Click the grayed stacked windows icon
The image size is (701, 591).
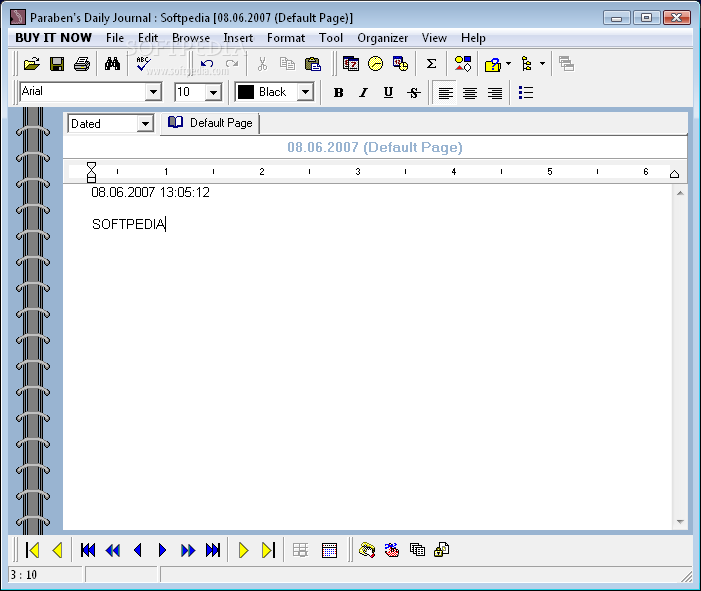(566, 64)
